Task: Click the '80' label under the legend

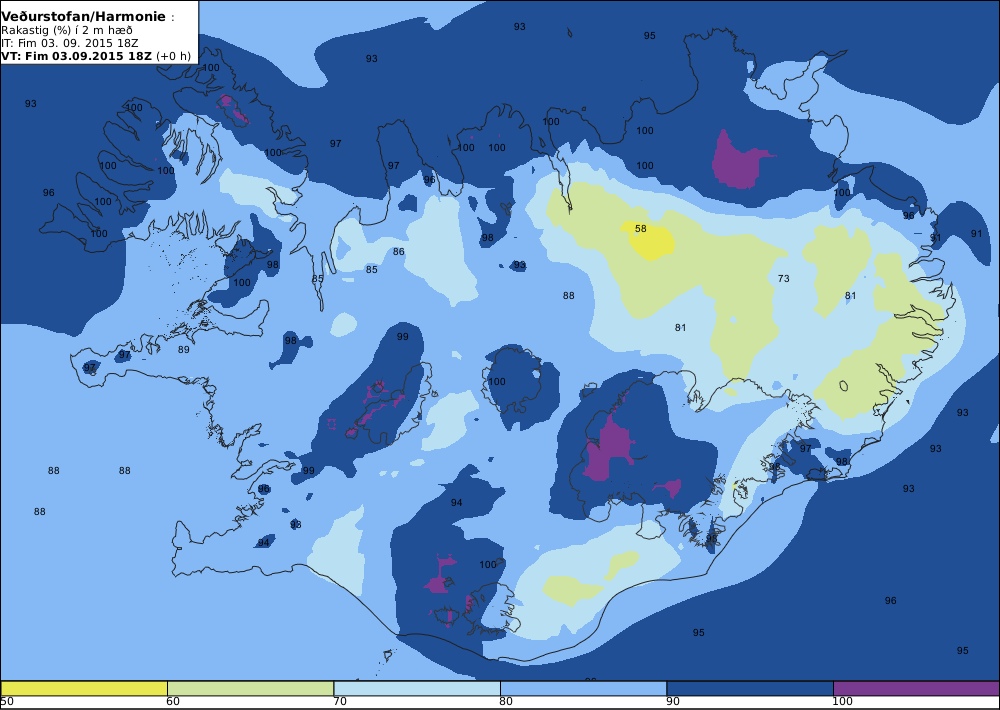Action: (506, 702)
